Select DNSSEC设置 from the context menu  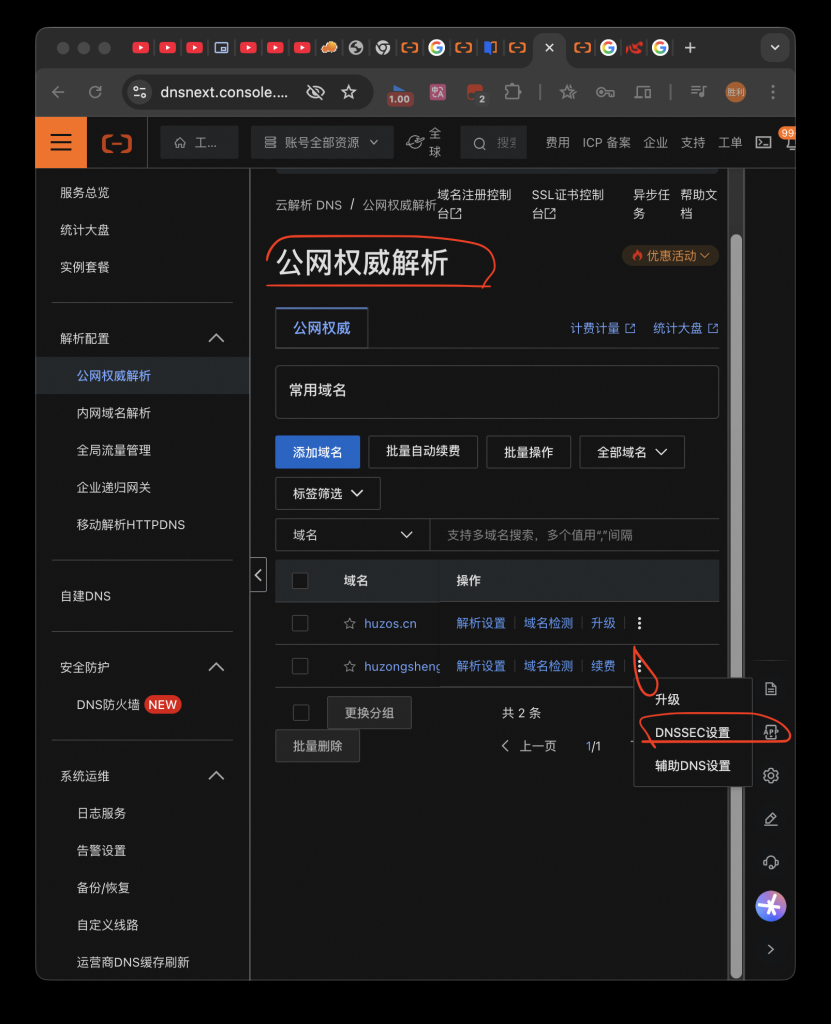click(692, 733)
